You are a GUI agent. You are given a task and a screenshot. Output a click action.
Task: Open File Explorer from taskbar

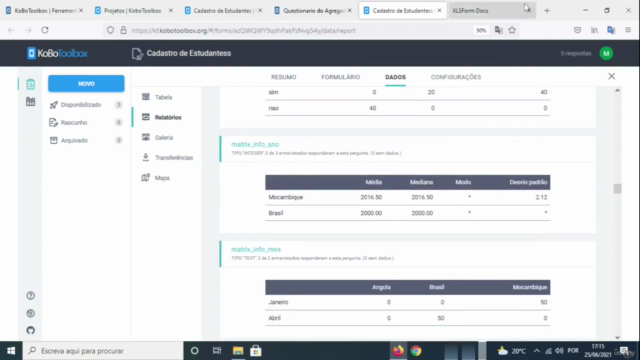[238, 351]
